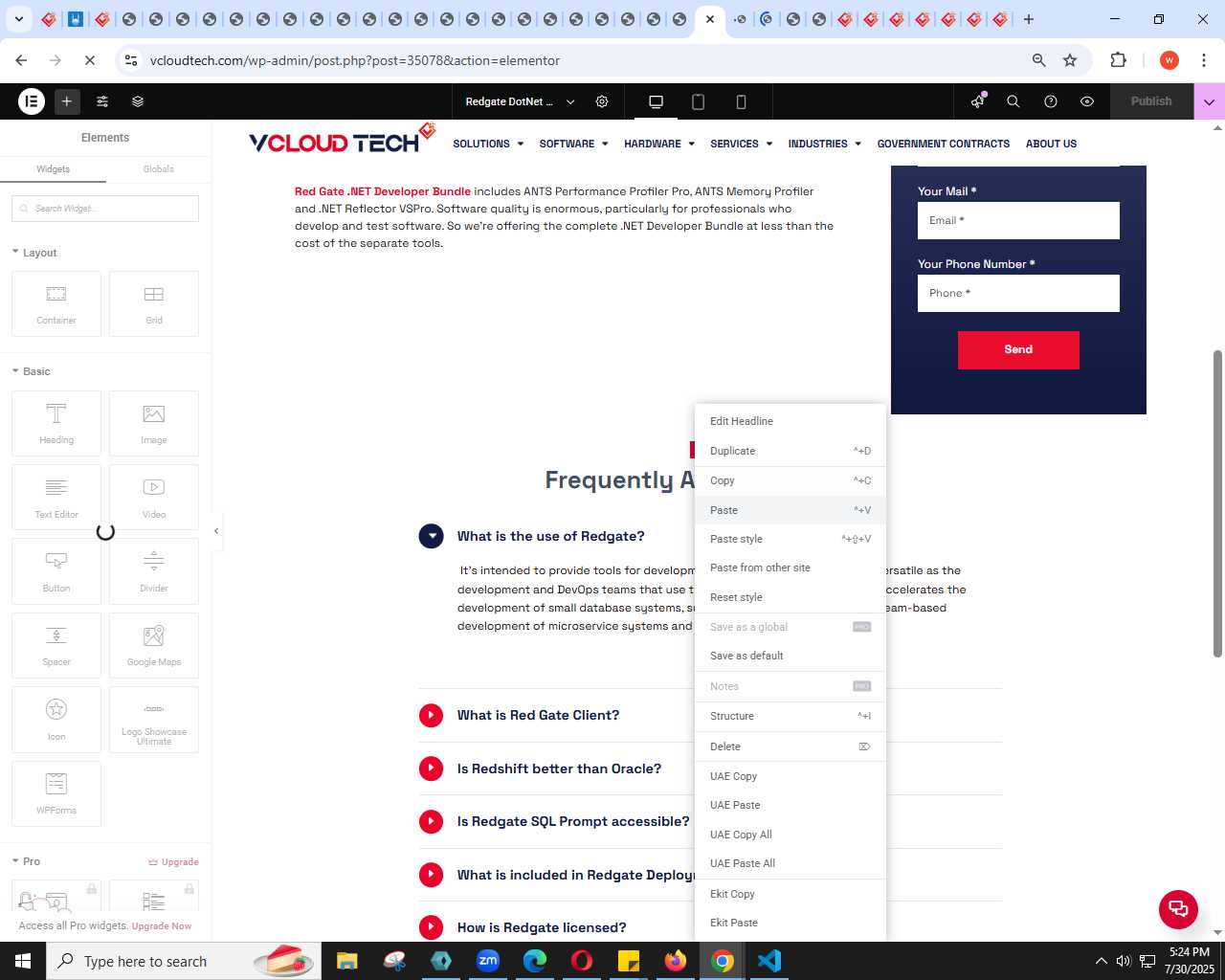The image size is (1225, 980).
Task: Select the Grid widget
Action: click(x=154, y=304)
